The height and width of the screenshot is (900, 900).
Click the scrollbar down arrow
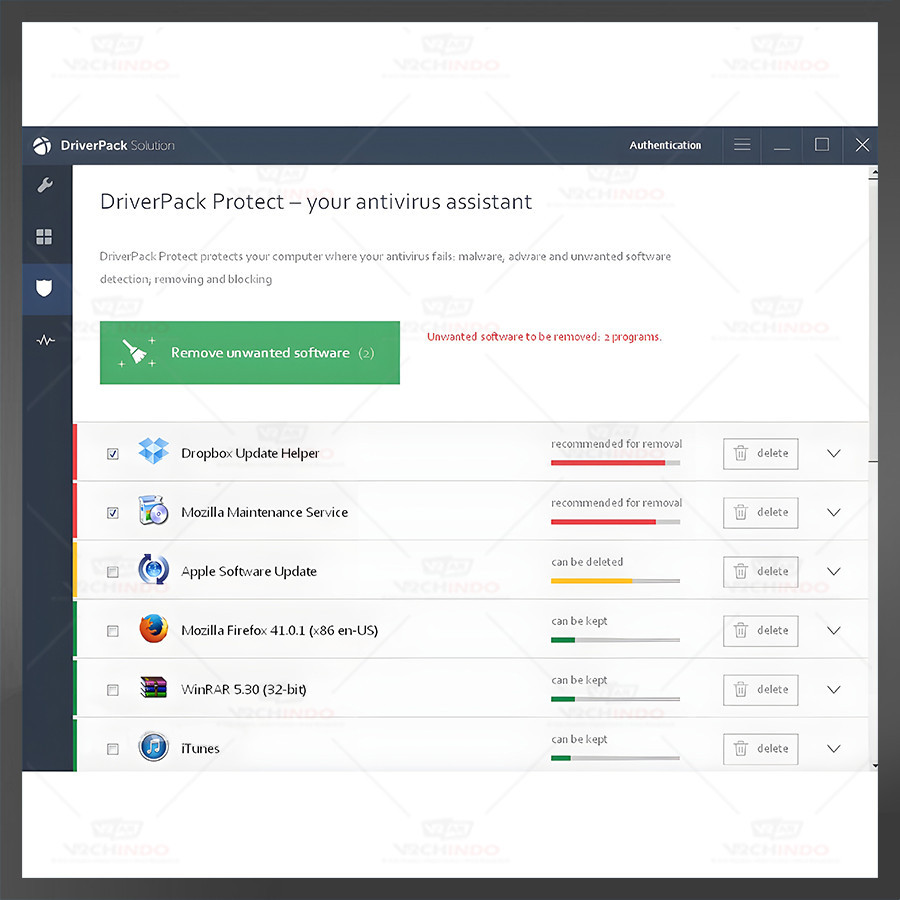pos(874,765)
